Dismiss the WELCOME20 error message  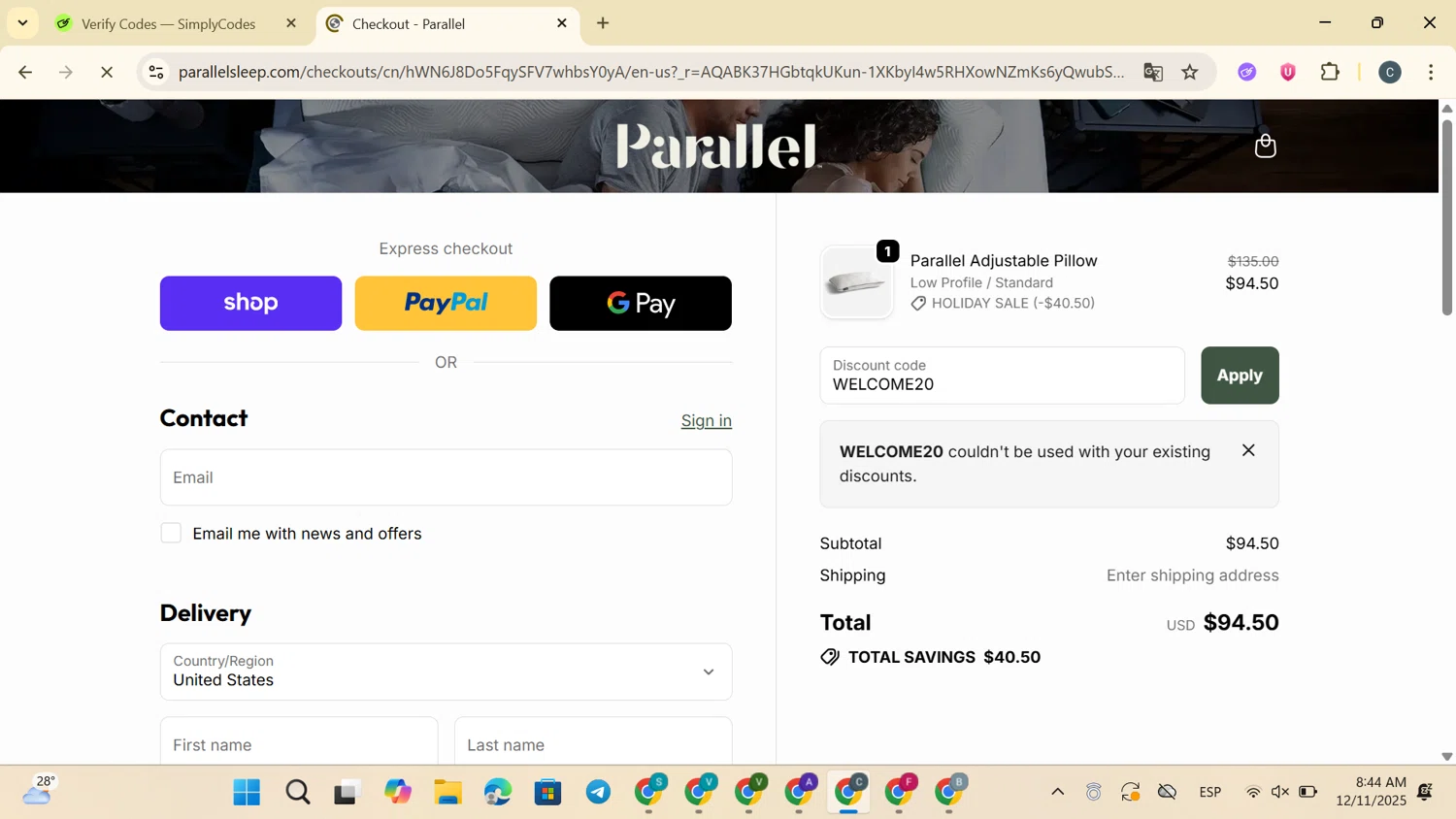[x=1248, y=450]
